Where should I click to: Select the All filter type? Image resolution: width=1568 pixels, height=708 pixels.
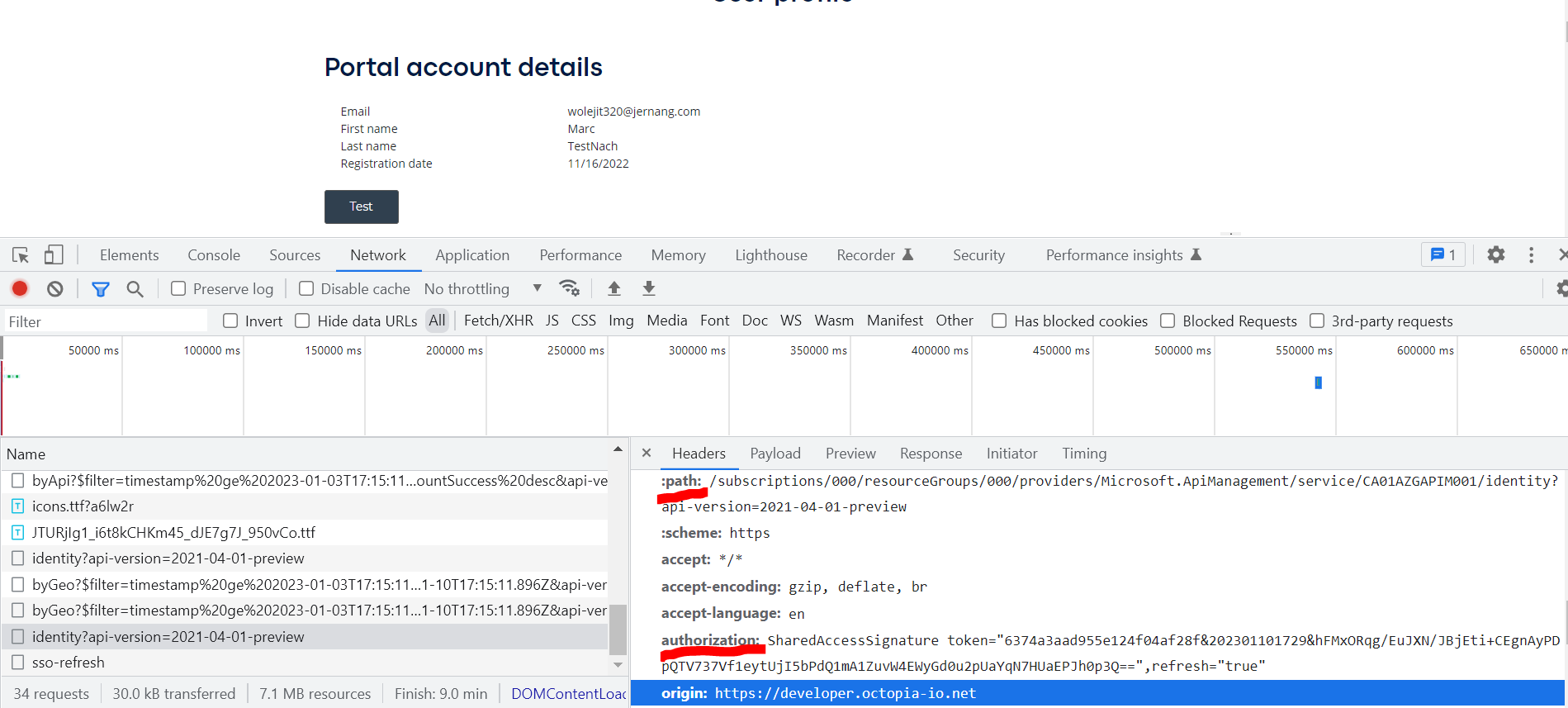437,321
